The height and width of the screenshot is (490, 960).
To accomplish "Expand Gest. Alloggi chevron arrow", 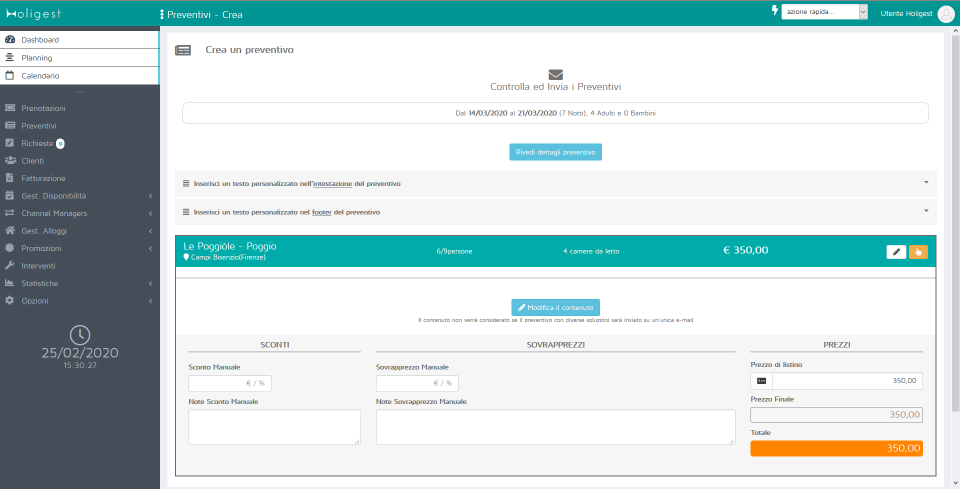I will 151,231.
